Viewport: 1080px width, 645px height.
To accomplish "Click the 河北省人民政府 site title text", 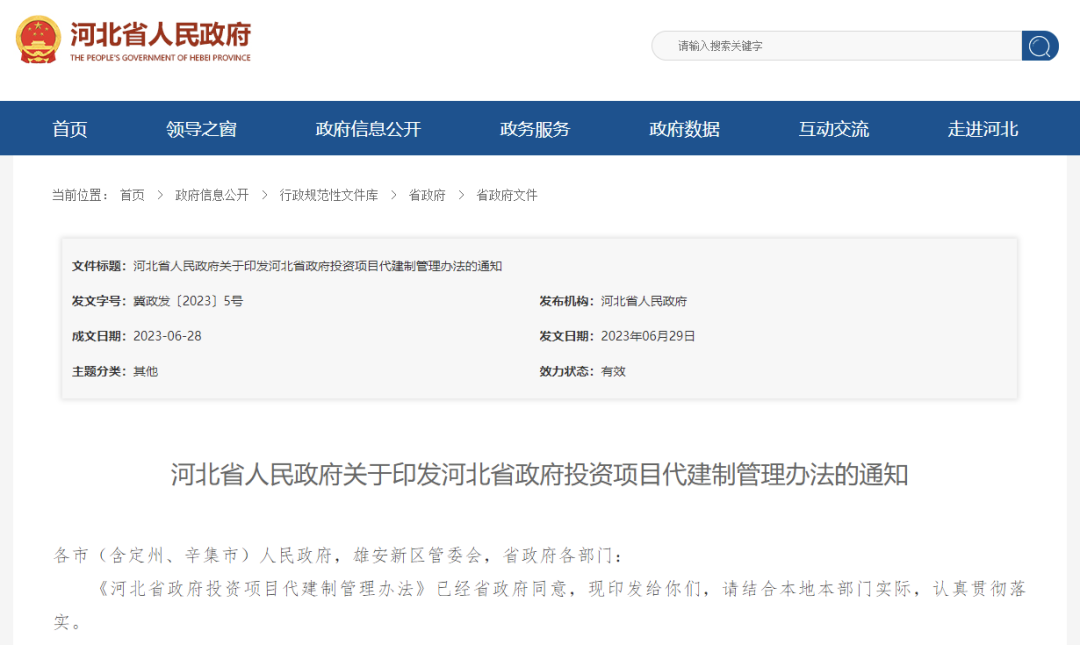I will pyautogui.click(x=160, y=34).
